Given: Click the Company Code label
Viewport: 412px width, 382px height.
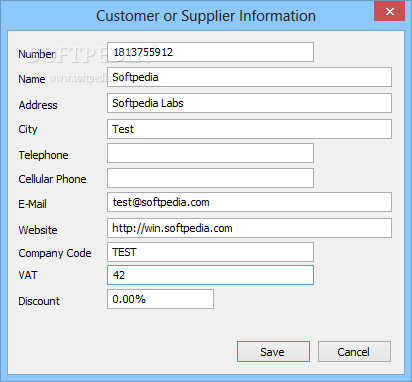Looking at the screenshot, I should tap(55, 253).
